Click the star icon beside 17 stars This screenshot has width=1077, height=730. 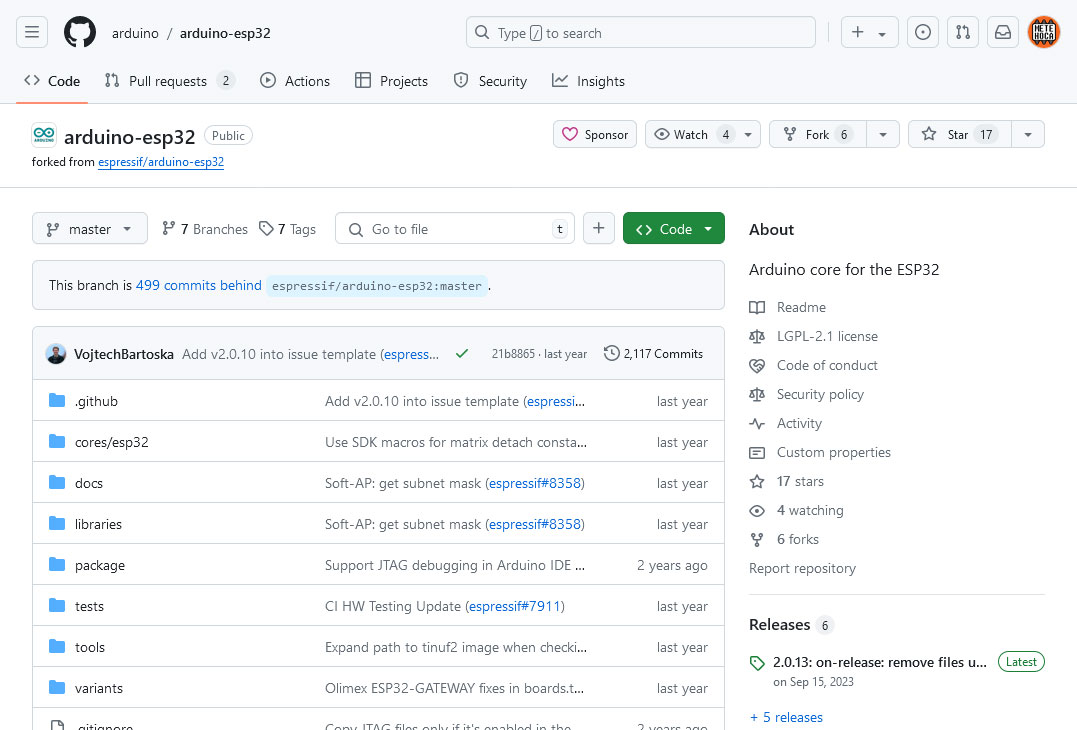(x=757, y=481)
